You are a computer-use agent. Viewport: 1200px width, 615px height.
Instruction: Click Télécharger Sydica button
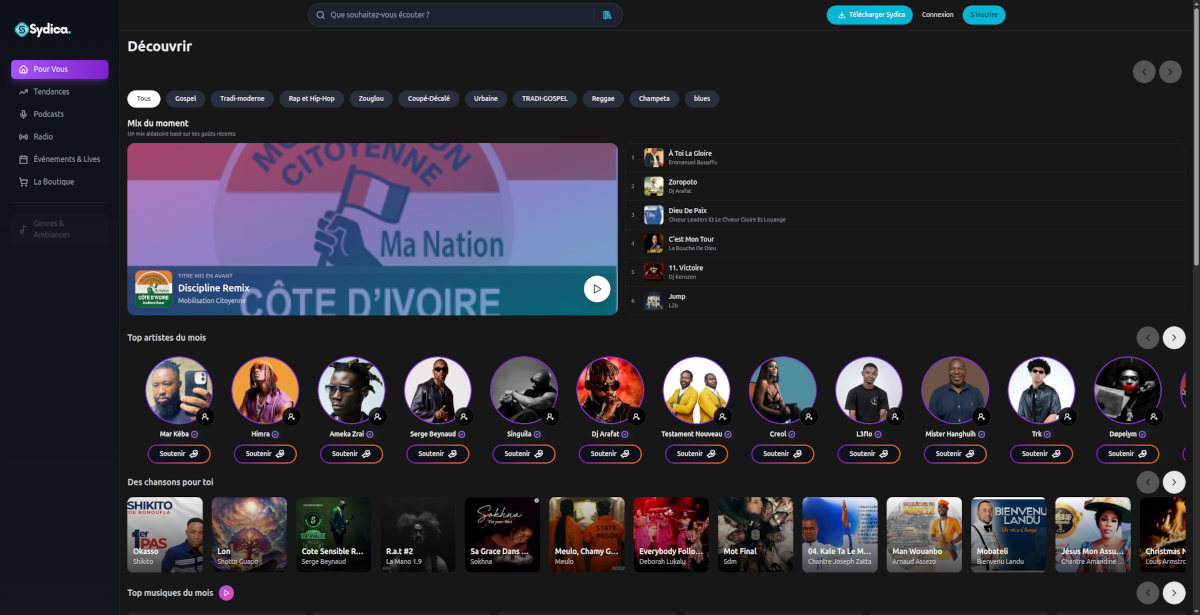[869, 15]
